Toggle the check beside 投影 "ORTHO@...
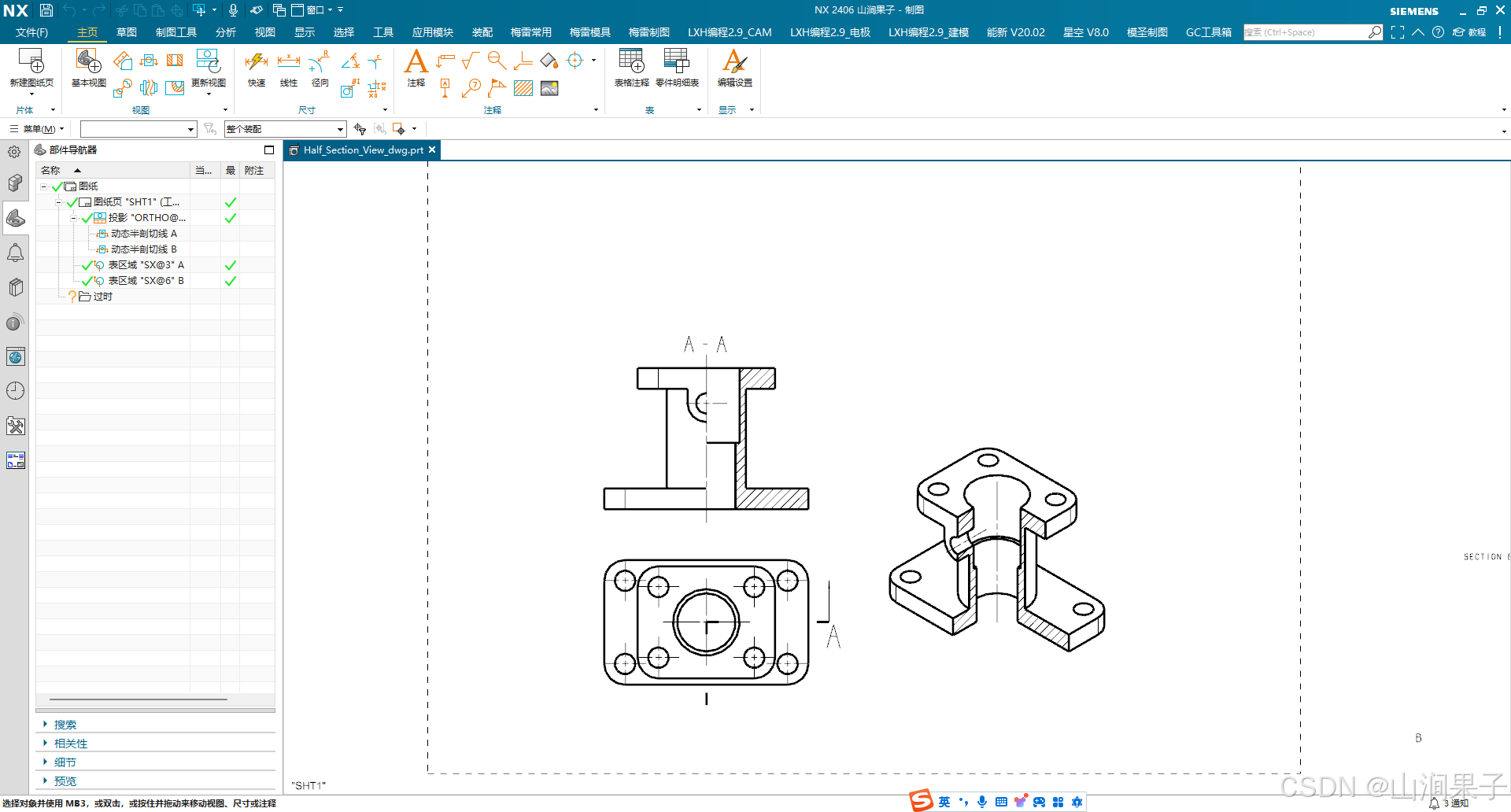This screenshot has width=1511, height=812. [x=87, y=218]
